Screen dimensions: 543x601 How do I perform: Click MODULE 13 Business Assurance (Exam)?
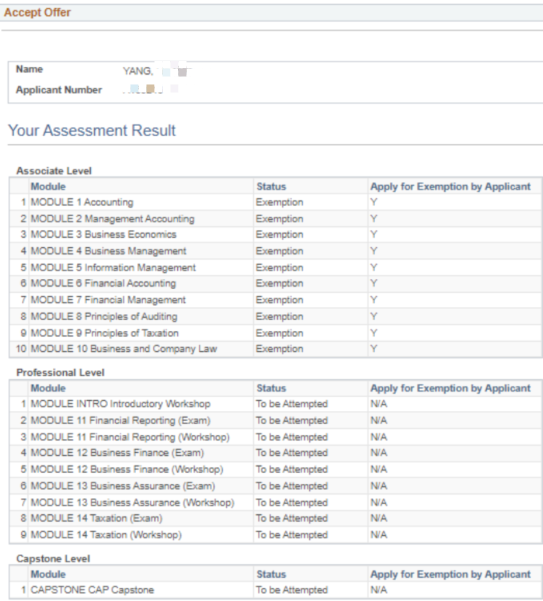pyautogui.click(x=123, y=486)
